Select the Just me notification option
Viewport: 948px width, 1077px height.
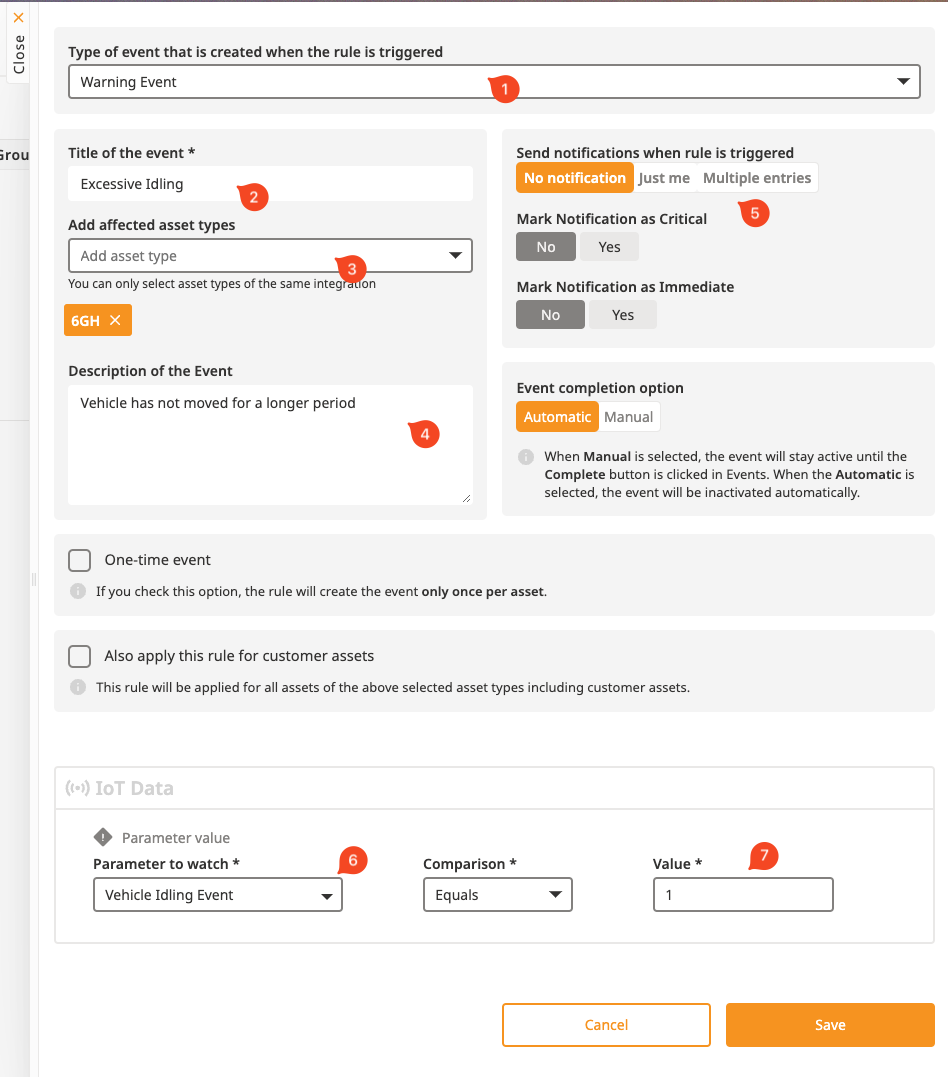pyautogui.click(x=664, y=178)
